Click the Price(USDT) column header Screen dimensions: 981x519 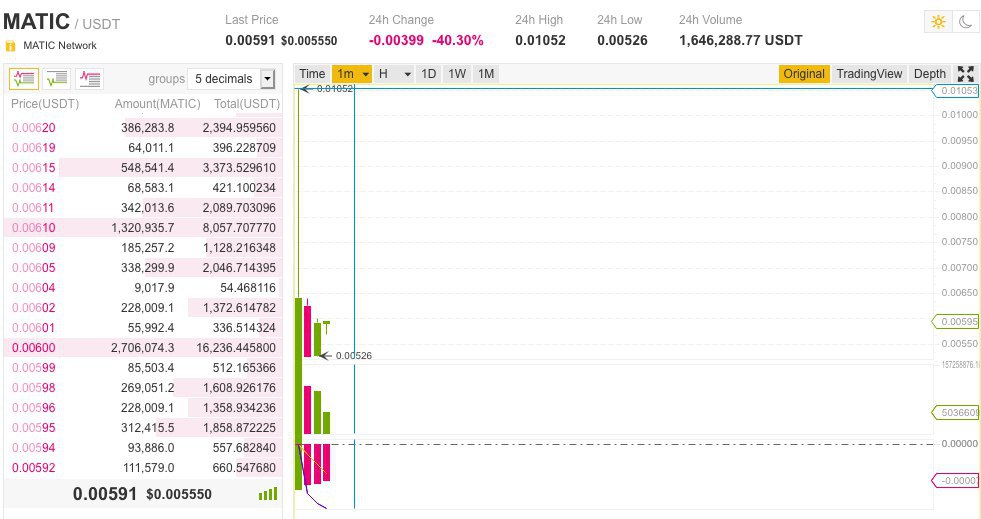pos(45,104)
